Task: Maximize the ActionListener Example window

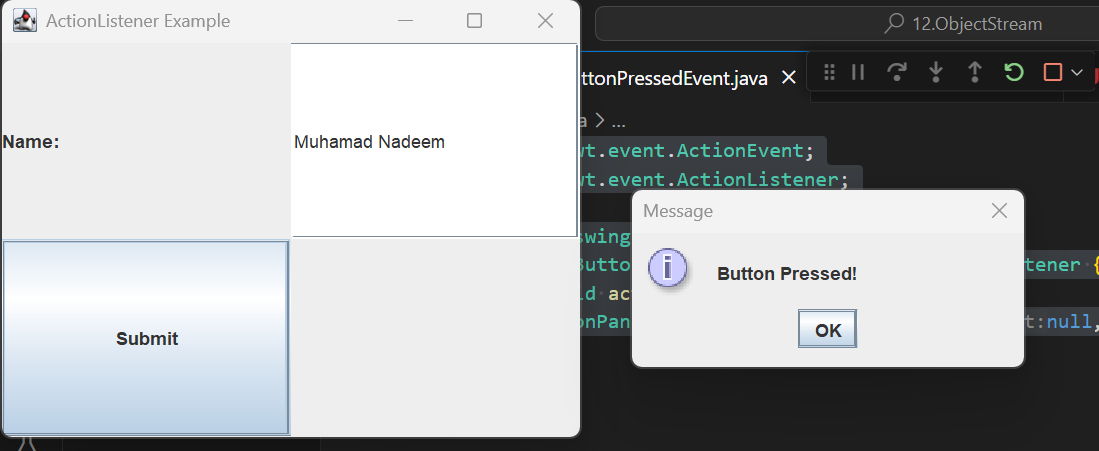Action: pyautogui.click(x=475, y=21)
